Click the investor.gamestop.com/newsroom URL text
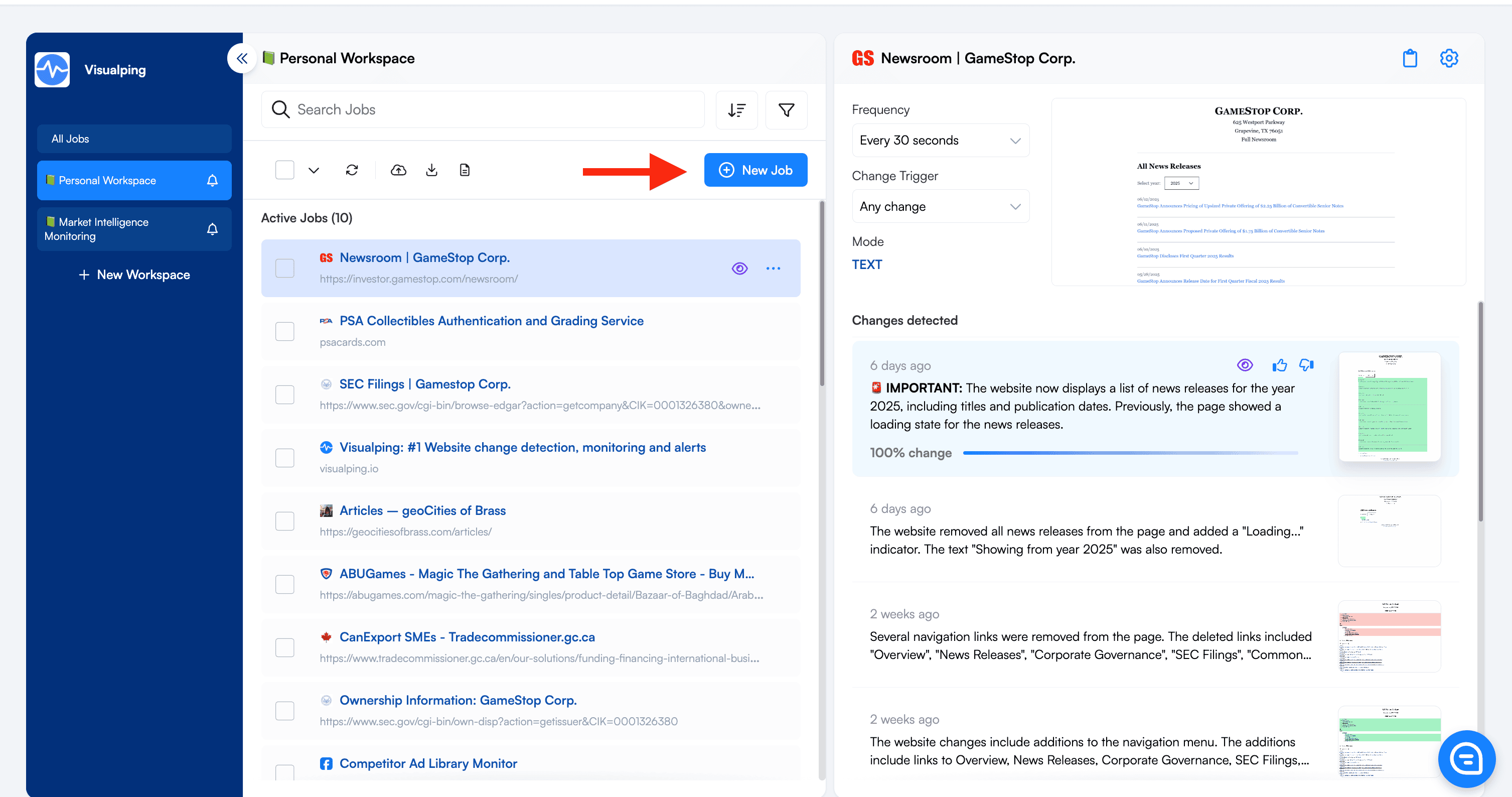1512x797 pixels. pos(418,279)
